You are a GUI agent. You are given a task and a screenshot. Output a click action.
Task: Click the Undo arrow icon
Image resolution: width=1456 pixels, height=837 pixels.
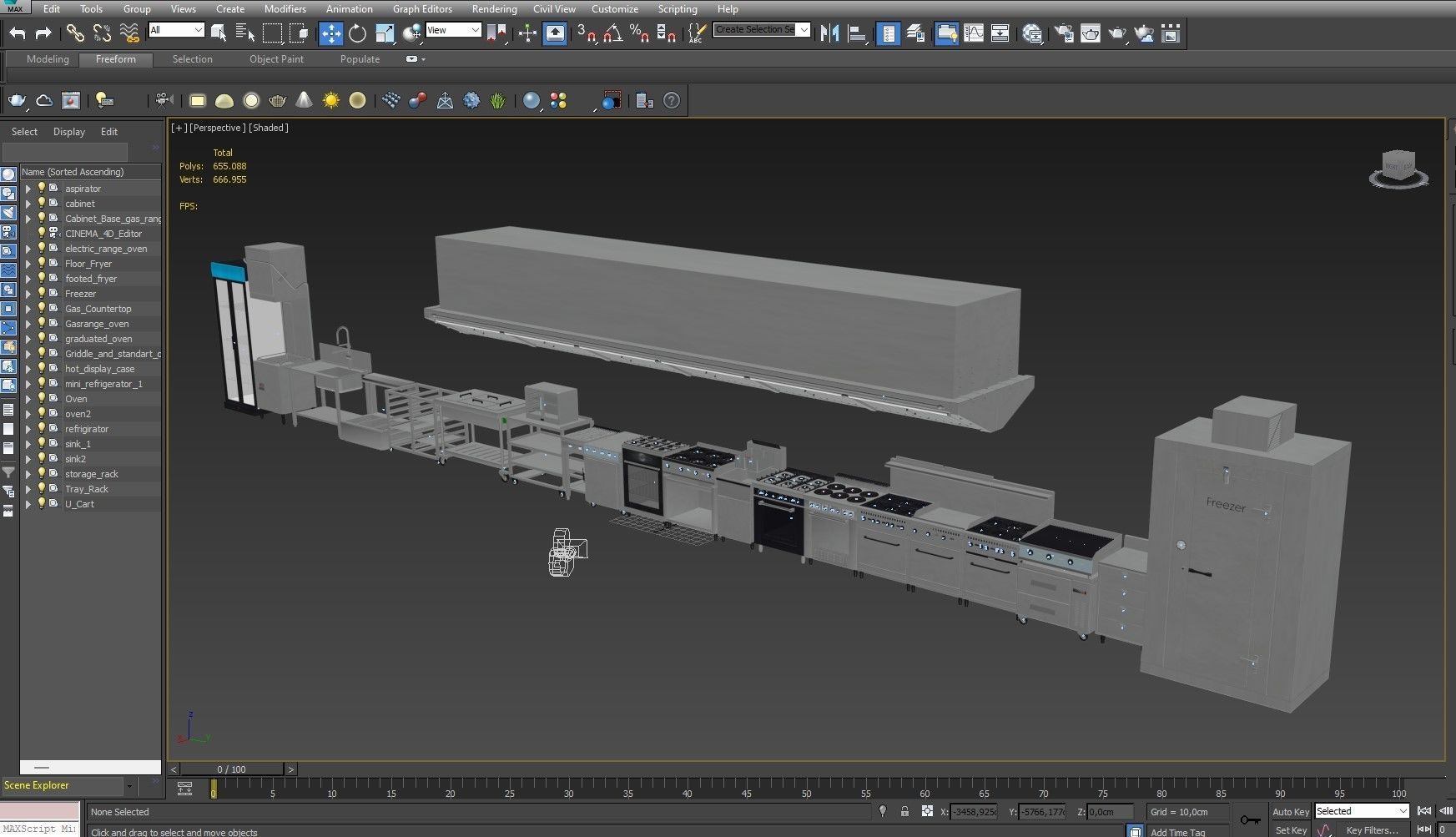coord(18,33)
